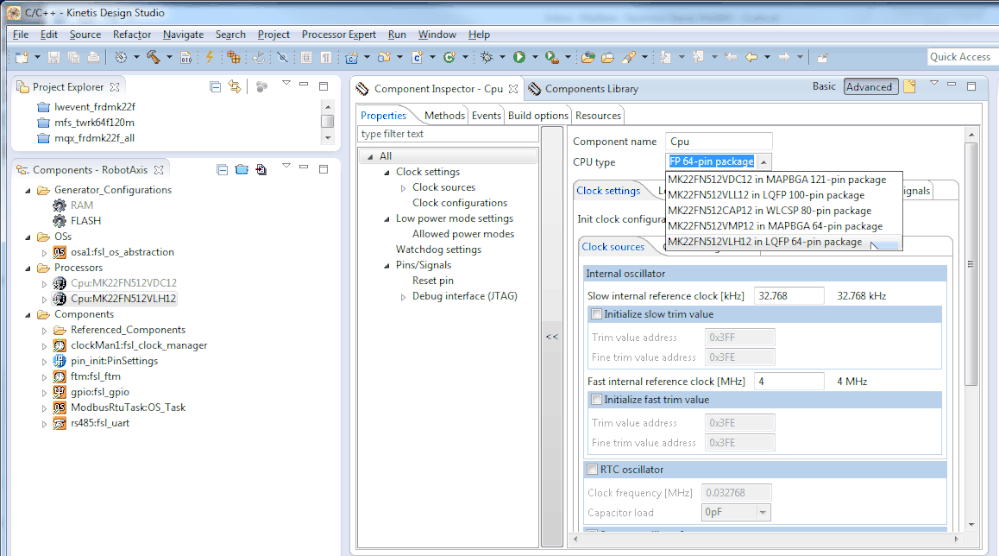Click the import page icon in Components view
This screenshot has width=999, height=556.
click(261, 169)
